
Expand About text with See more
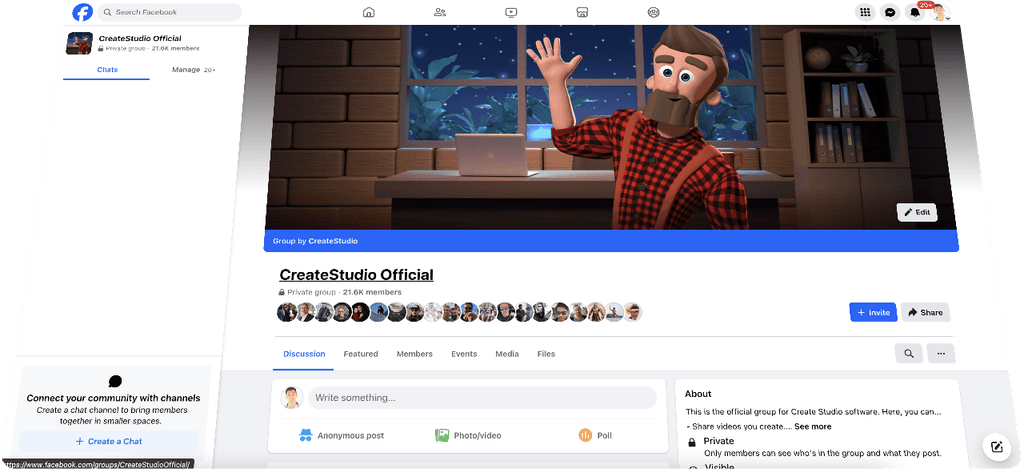812,426
